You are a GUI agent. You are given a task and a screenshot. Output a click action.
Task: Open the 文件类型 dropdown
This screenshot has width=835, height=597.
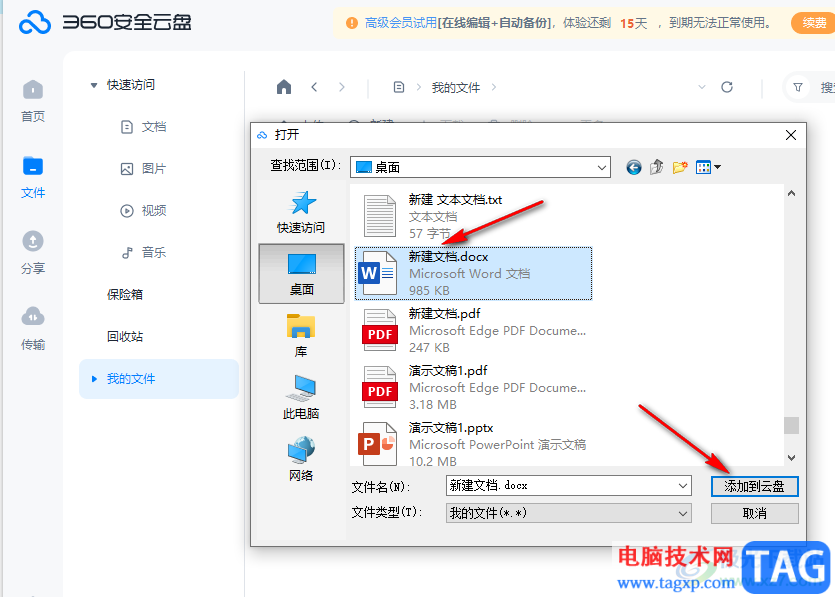tap(569, 513)
